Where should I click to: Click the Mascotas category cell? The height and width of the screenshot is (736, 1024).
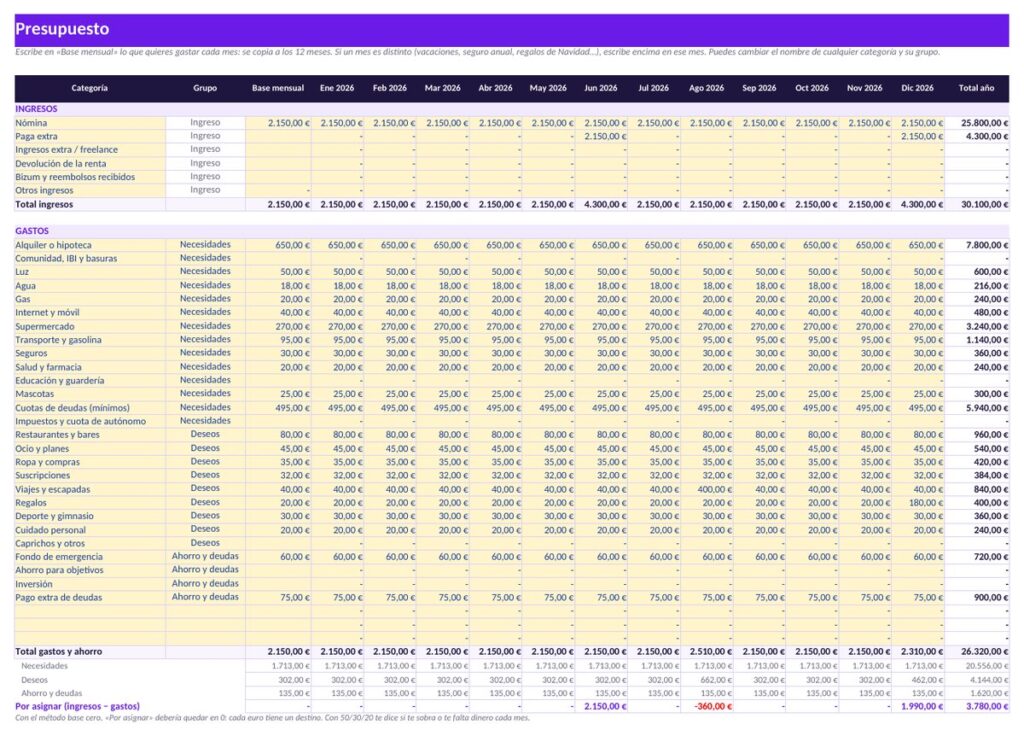point(90,394)
